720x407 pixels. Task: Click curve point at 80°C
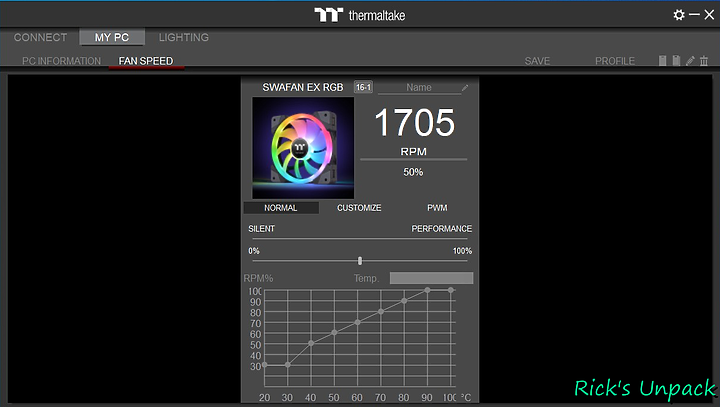404,301
